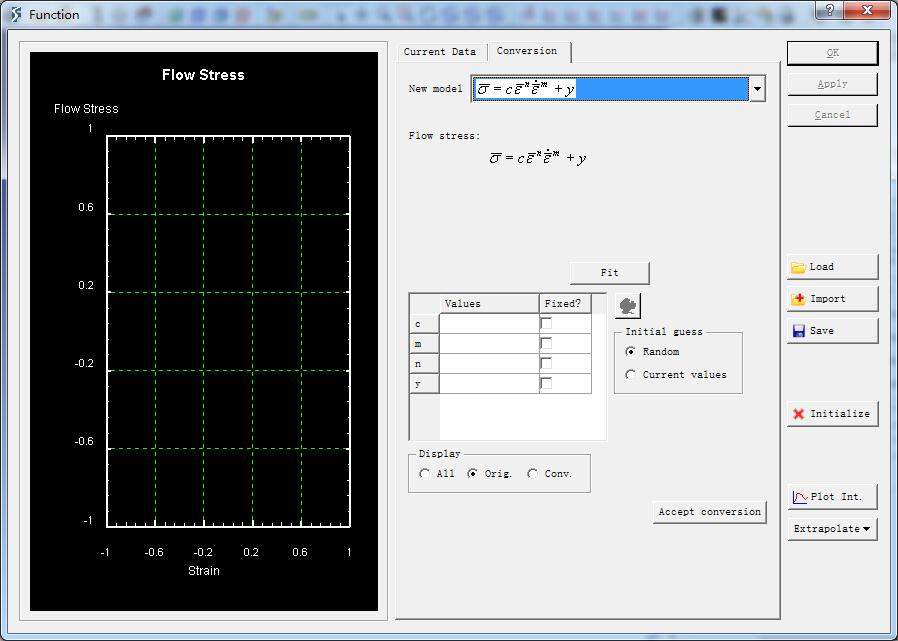The image size is (898, 641).
Task: Check the Fixed box for parameter c
Action: point(546,324)
